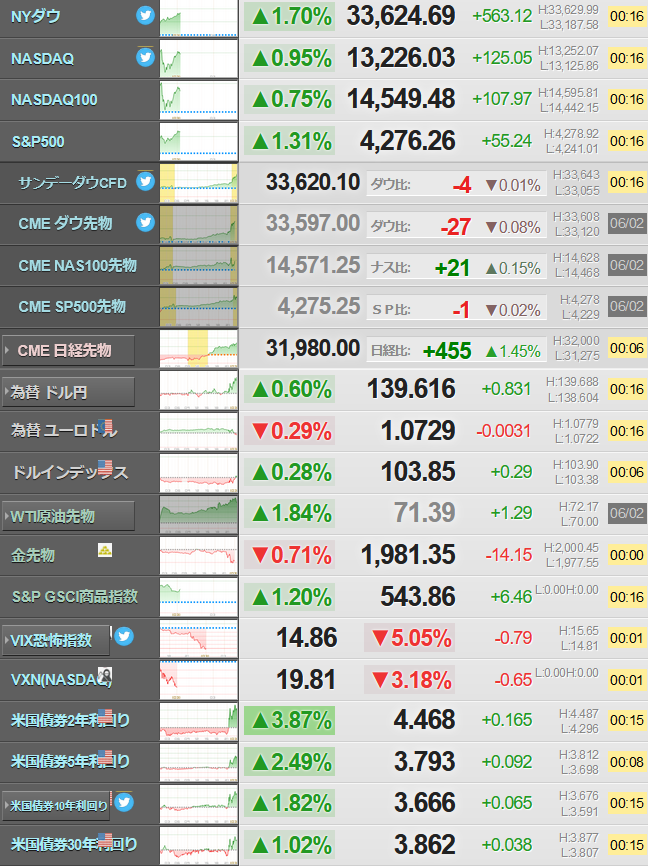Click the NASDAQ mini chart thumbnail
This screenshot has width=648, height=866.
pos(199,59)
